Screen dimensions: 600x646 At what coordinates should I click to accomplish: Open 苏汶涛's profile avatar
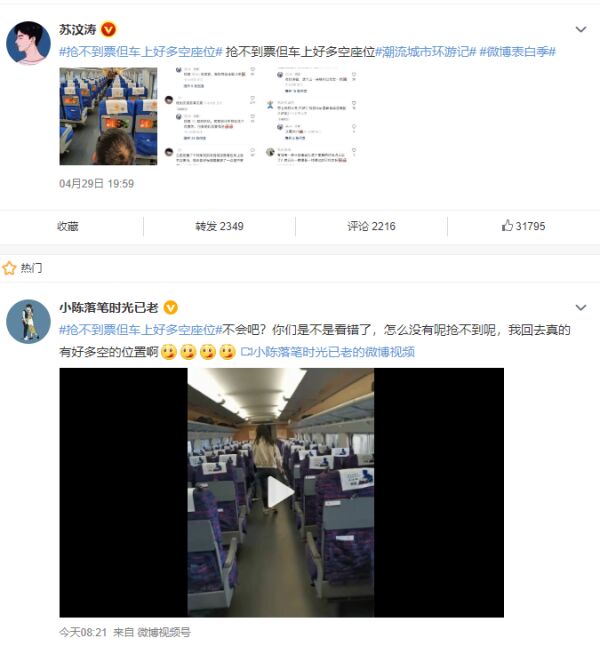(x=28, y=43)
